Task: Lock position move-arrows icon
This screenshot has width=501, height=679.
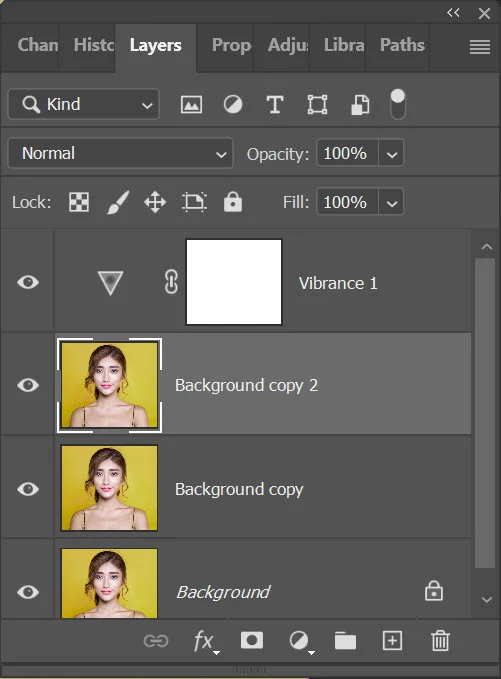Action: tap(155, 202)
